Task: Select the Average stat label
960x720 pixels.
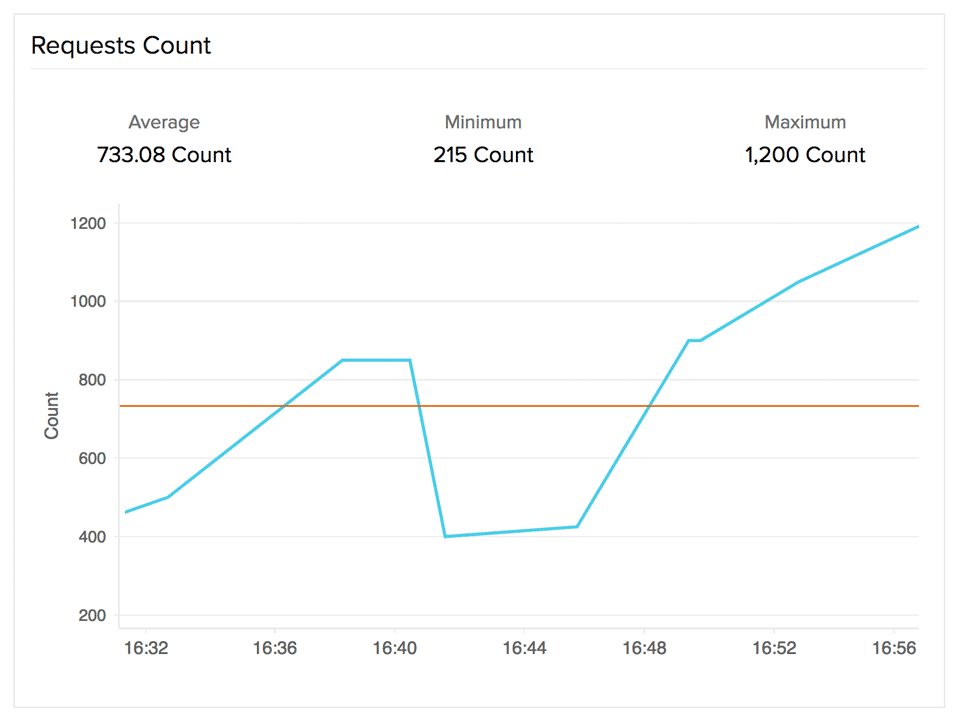Action: (x=164, y=122)
